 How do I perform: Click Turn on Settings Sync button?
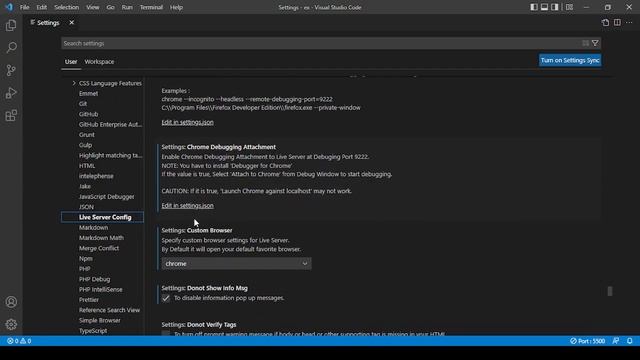570,60
